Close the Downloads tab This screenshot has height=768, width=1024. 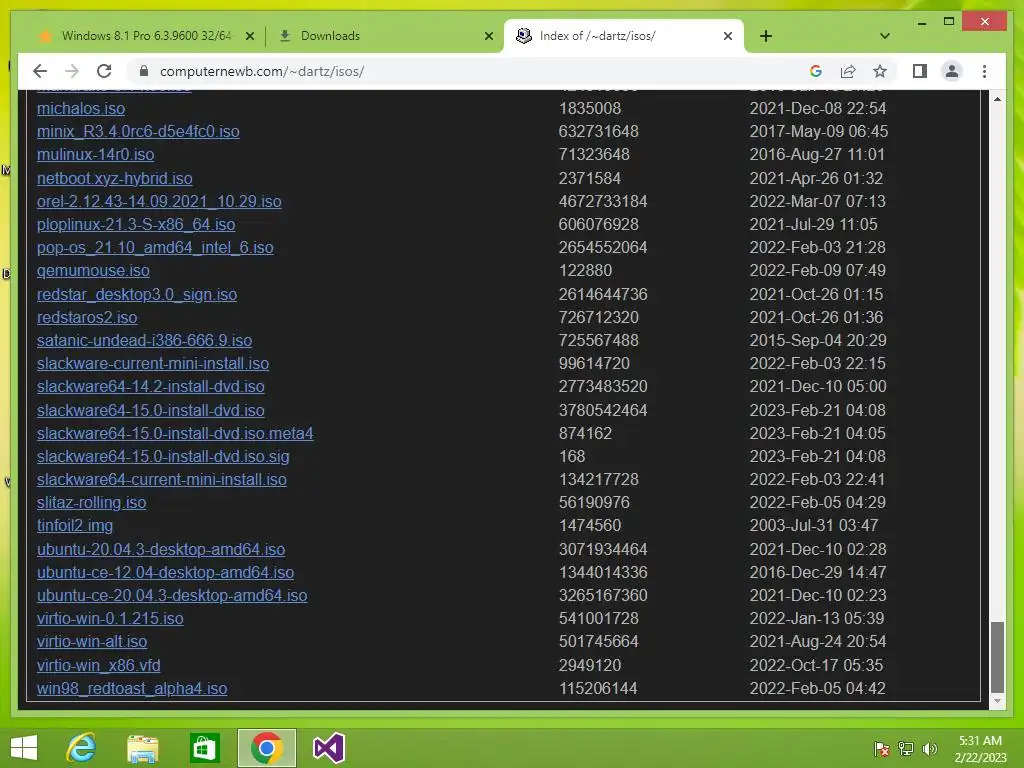(x=488, y=37)
